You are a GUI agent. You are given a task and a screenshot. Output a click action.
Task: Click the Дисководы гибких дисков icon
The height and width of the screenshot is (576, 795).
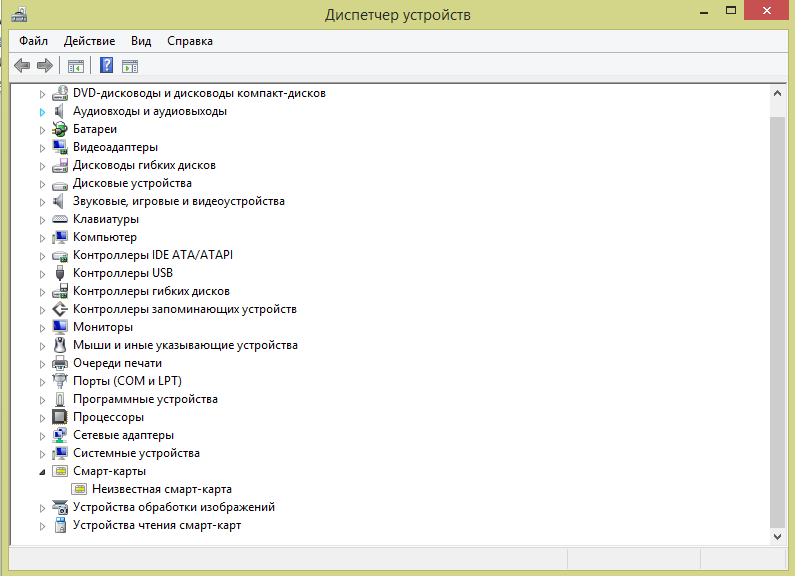[x=60, y=165]
